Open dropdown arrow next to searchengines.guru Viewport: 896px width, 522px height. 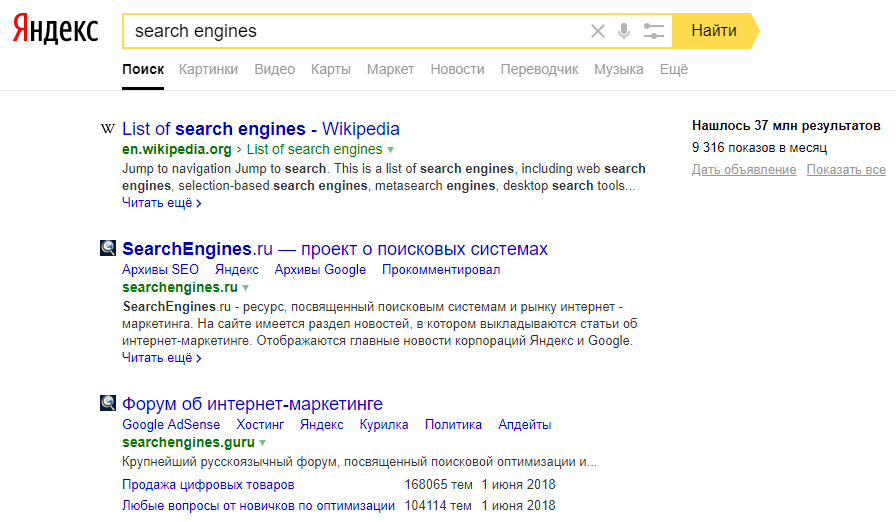[x=262, y=443]
